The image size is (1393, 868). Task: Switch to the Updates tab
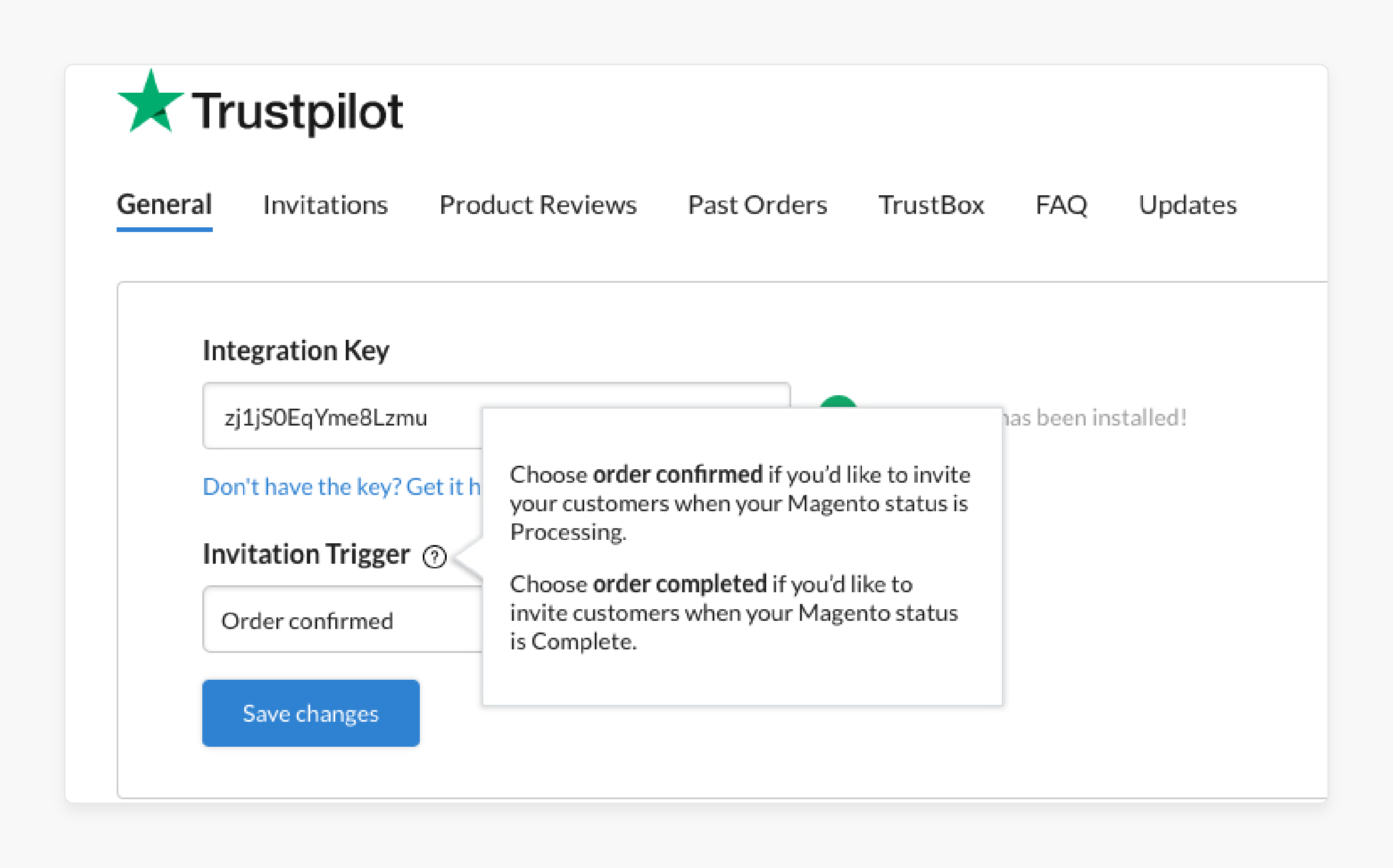(1187, 205)
